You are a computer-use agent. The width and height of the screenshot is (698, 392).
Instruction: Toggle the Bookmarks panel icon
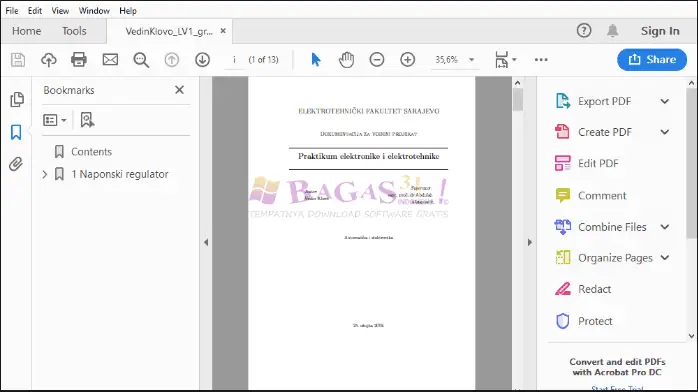(16, 132)
